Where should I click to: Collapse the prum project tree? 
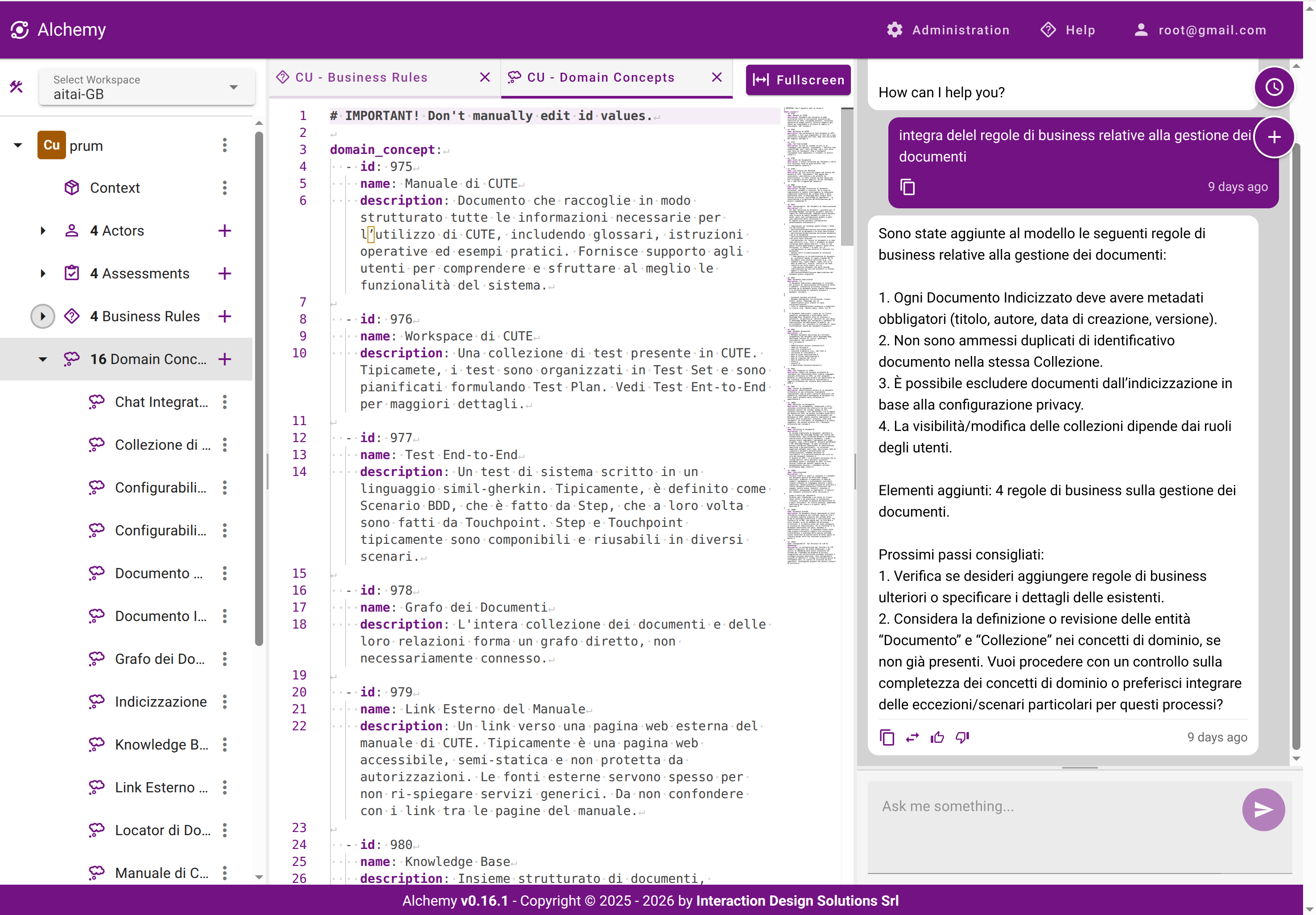click(18, 145)
